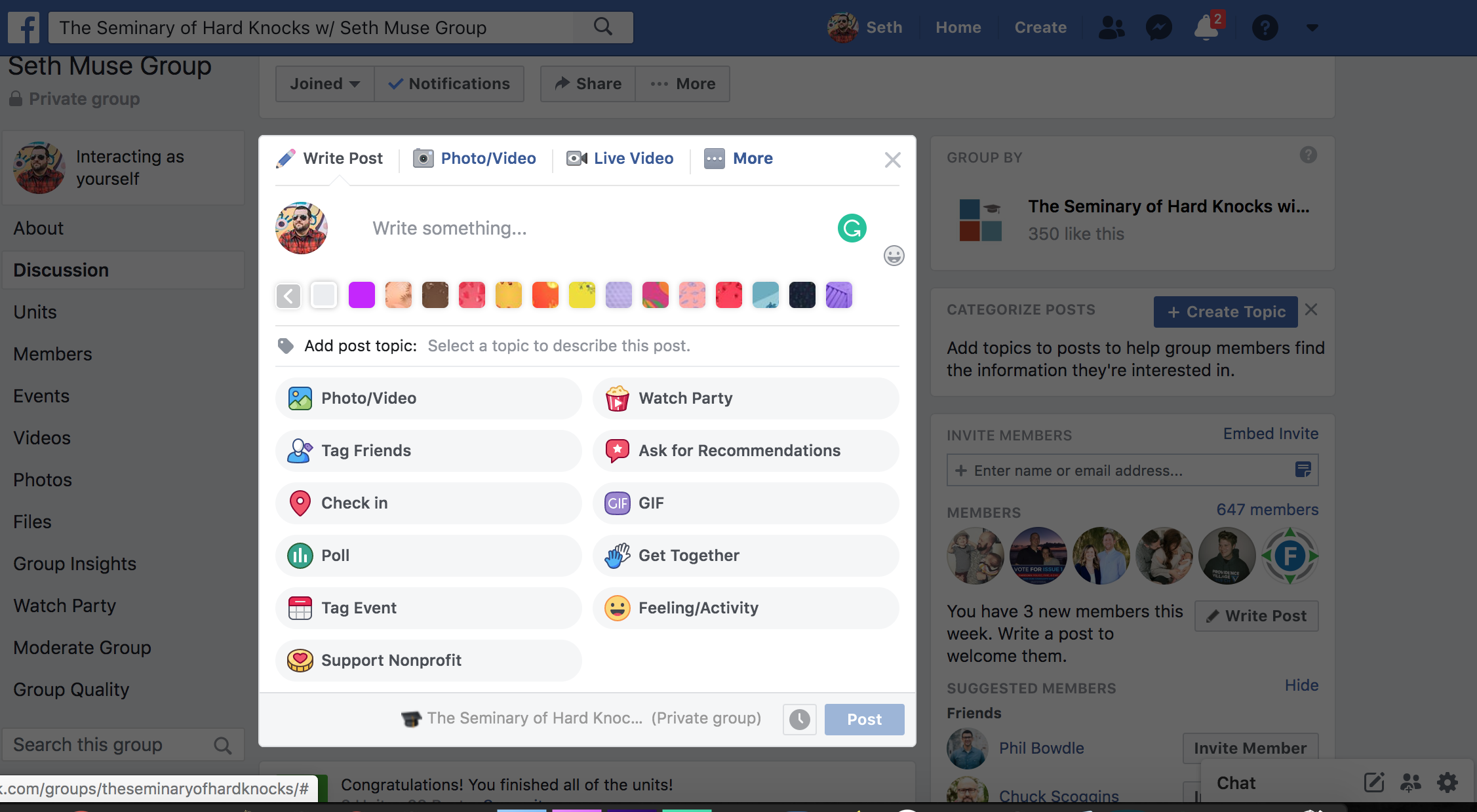
Task: Click the Share group button
Action: point(588,84)
